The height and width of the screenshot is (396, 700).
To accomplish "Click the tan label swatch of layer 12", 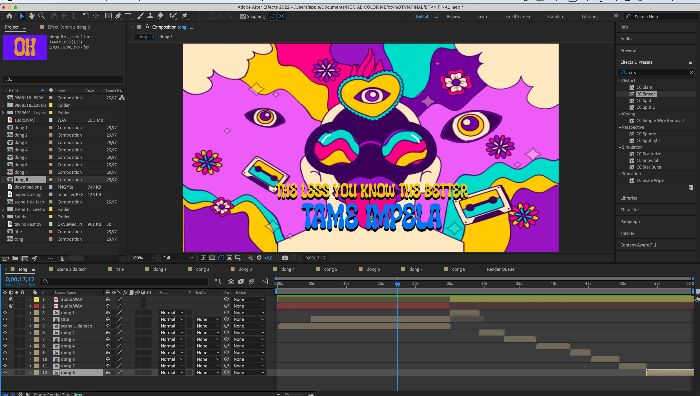I will [36, 372].
